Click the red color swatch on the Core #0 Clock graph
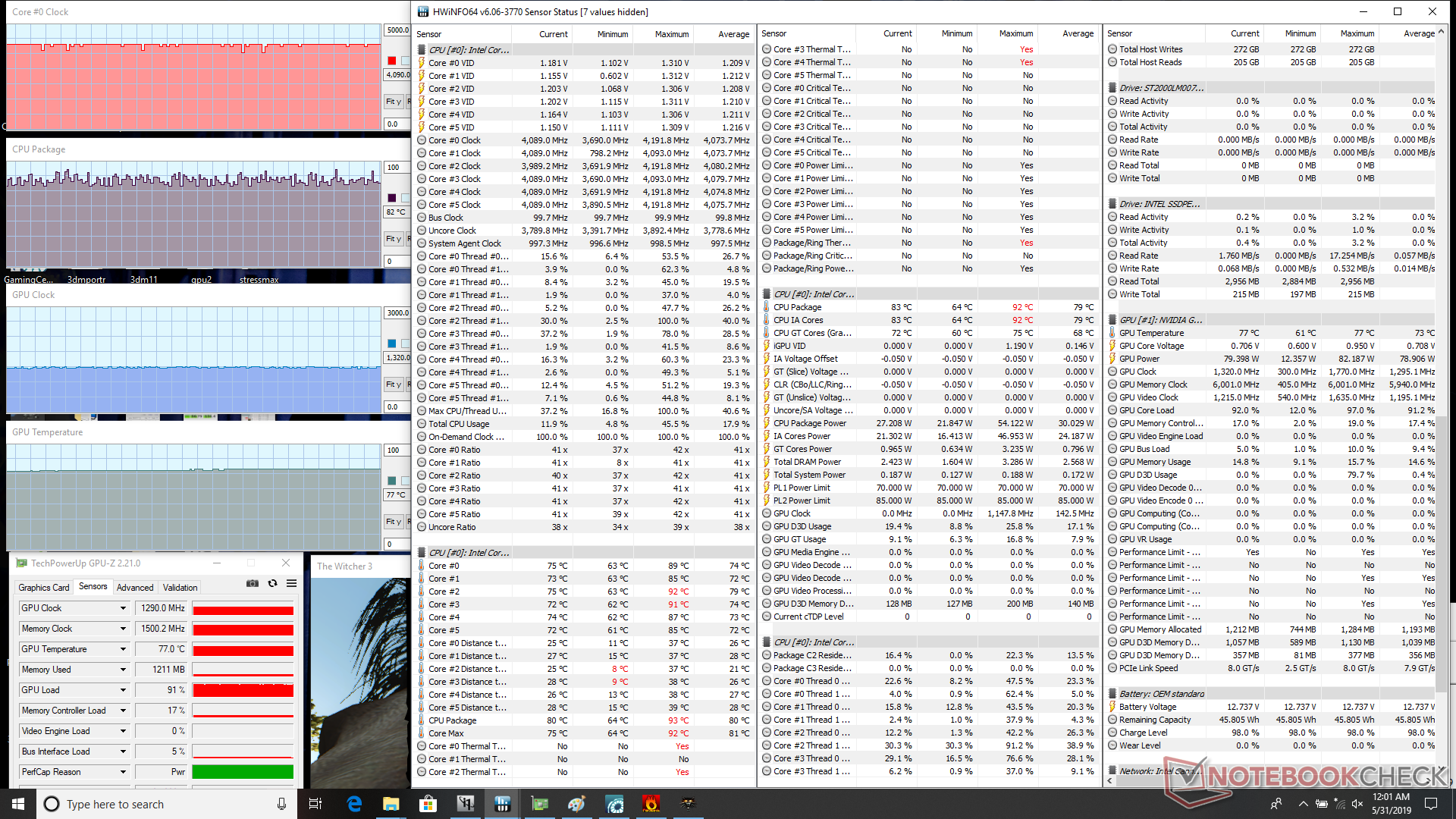This screenshot has width=1456, height=819. [x=391, y=61]
